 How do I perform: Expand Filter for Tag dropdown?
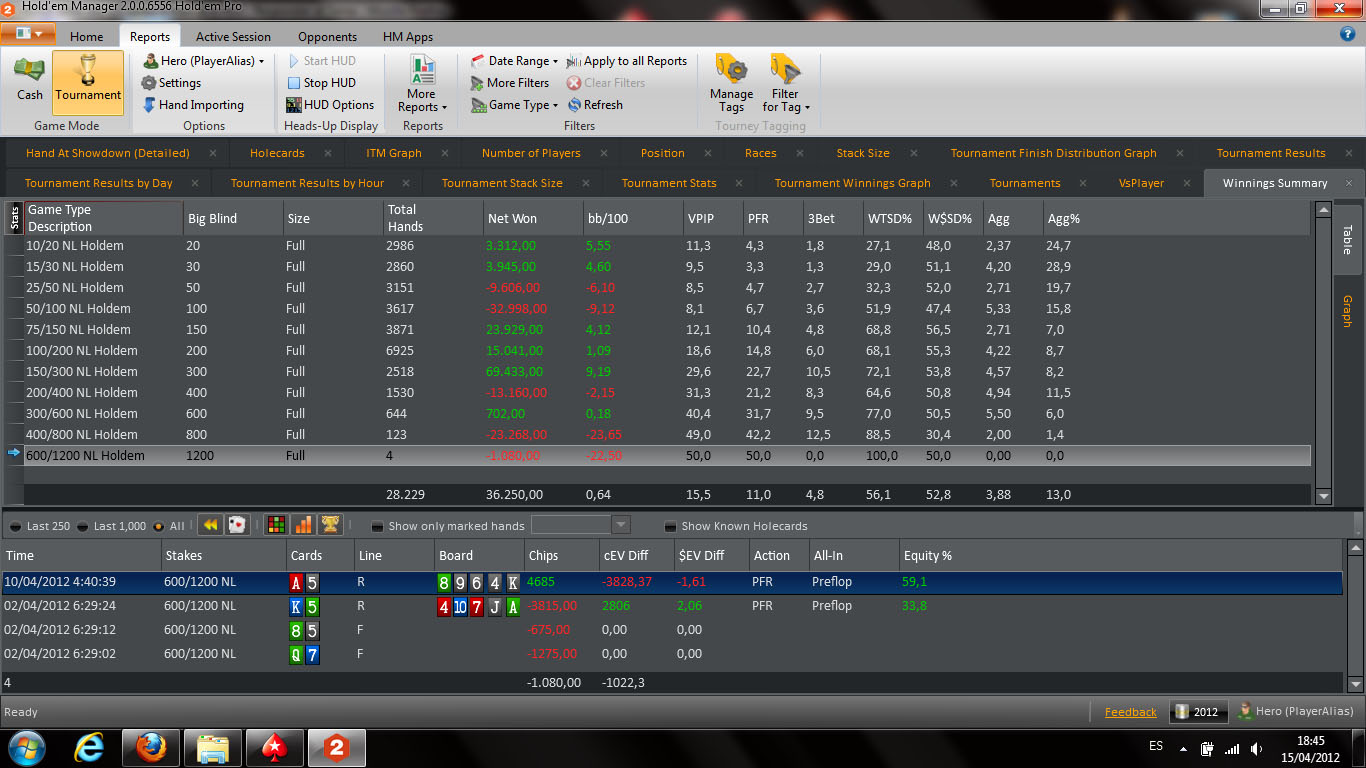786,84
